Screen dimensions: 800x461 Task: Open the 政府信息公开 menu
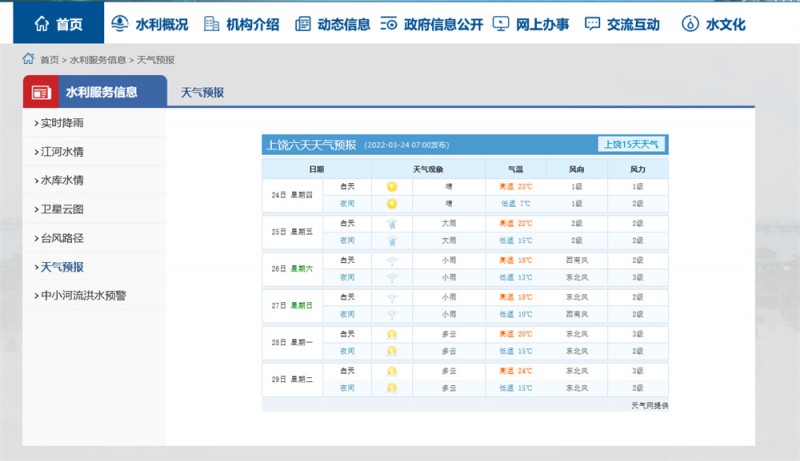(x=432, y=24)
